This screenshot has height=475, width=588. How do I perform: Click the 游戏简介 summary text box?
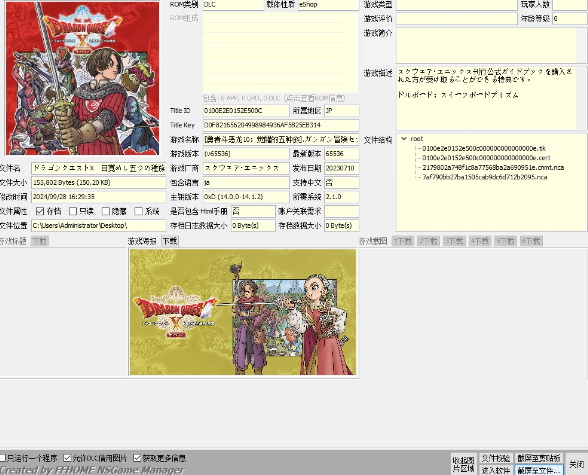coord(491,45)
